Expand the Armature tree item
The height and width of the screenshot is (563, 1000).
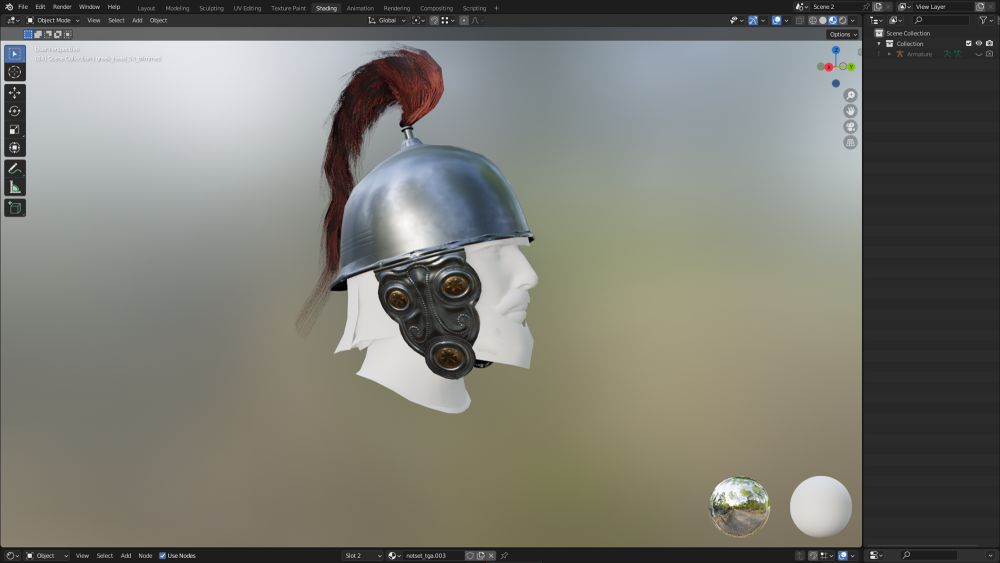click(x=889, y=54)
